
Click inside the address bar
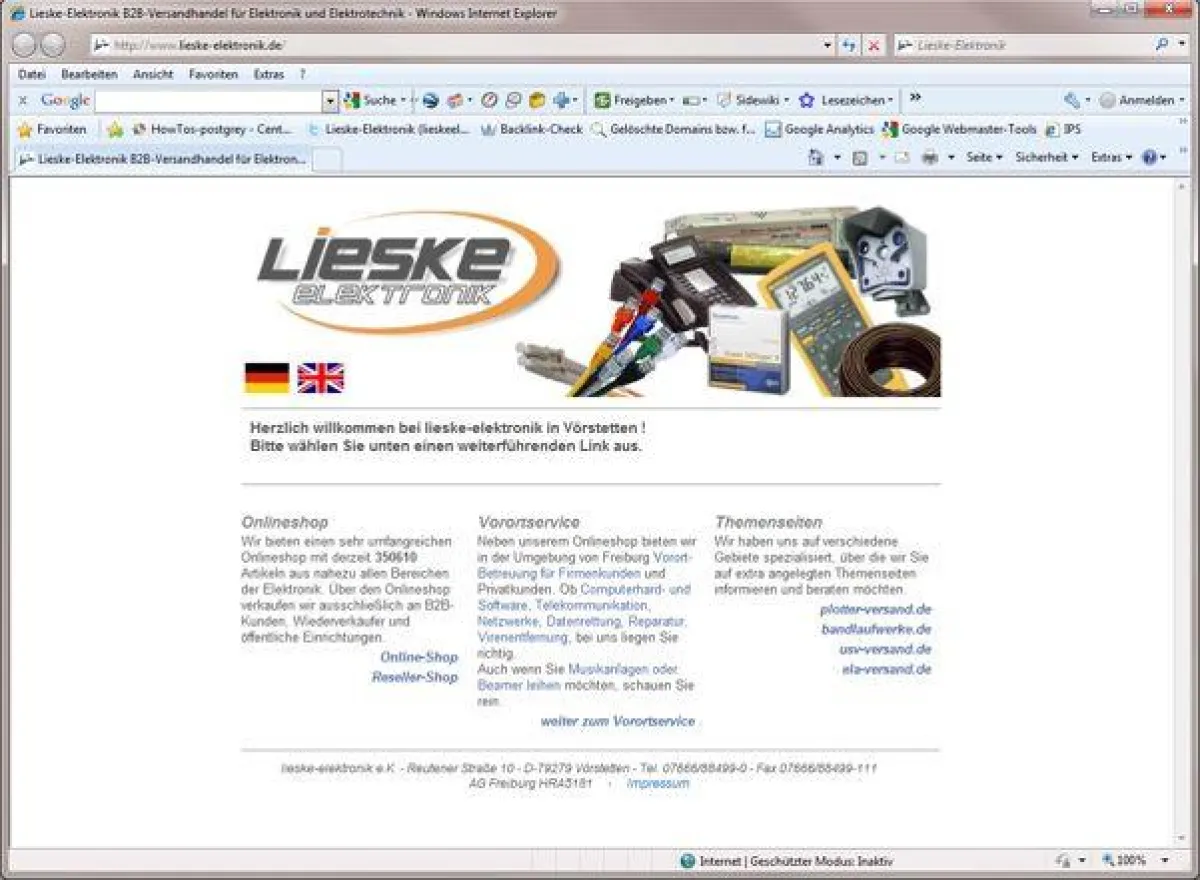tap(400, 45)
